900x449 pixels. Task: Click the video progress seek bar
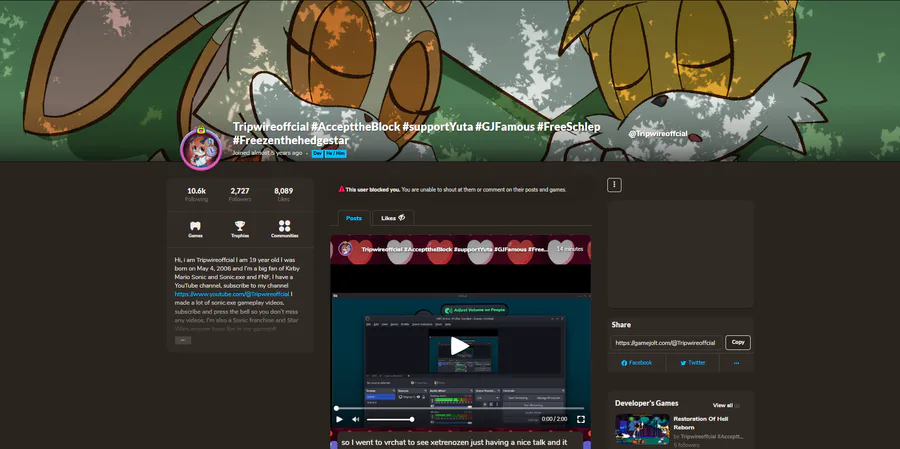coord(460,408)
